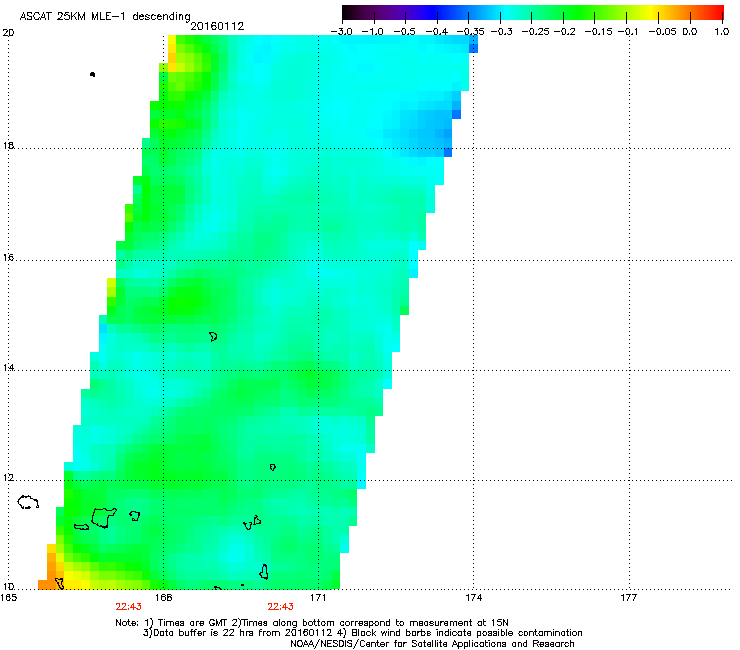740x650 pixels.
Task: Click the latitude axis label '20'
Action: [8, 33]
